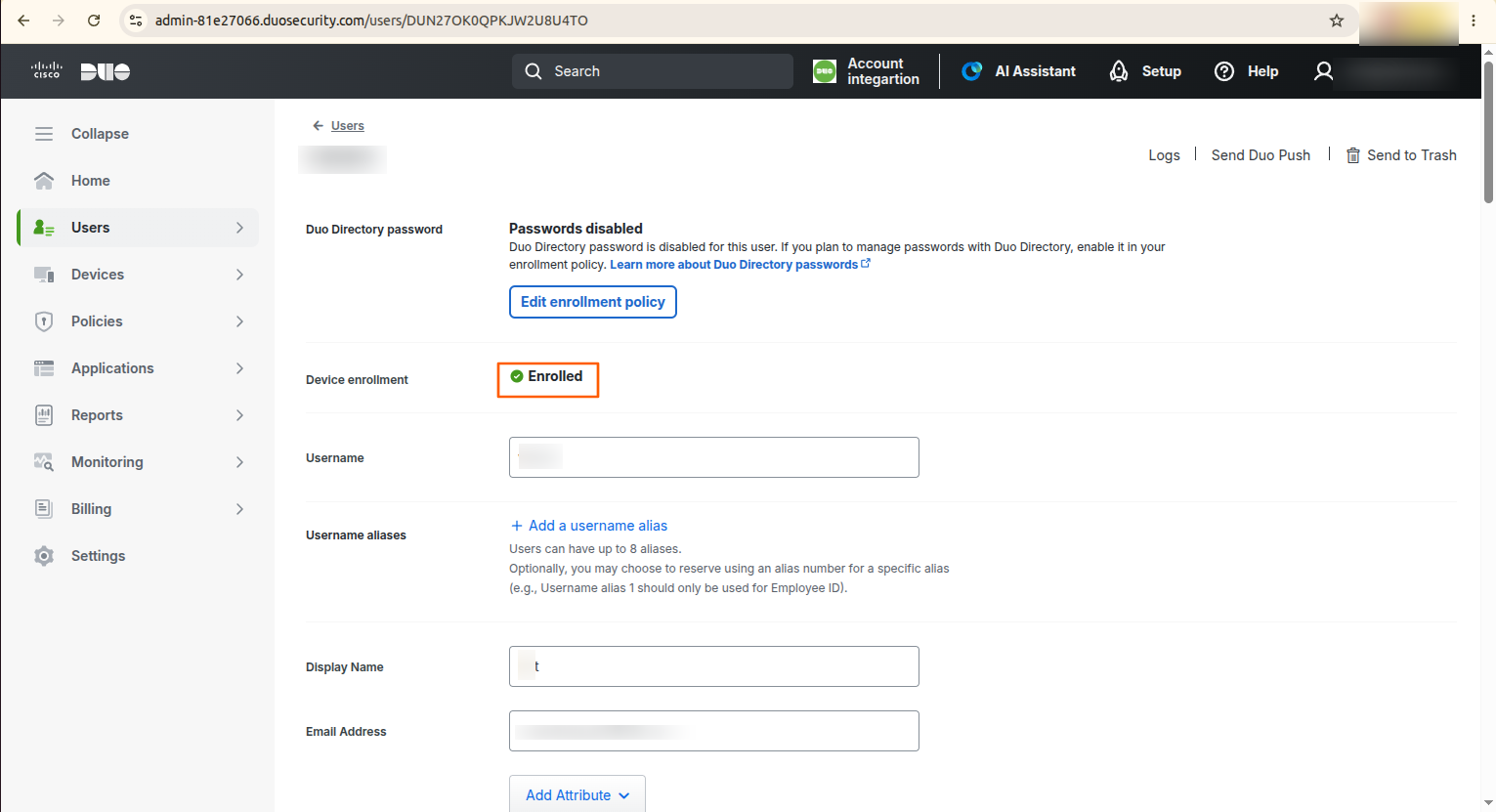Open the AI Assistant icon
The width and height of the screenshot is (1496, 812).
(971, 71)
